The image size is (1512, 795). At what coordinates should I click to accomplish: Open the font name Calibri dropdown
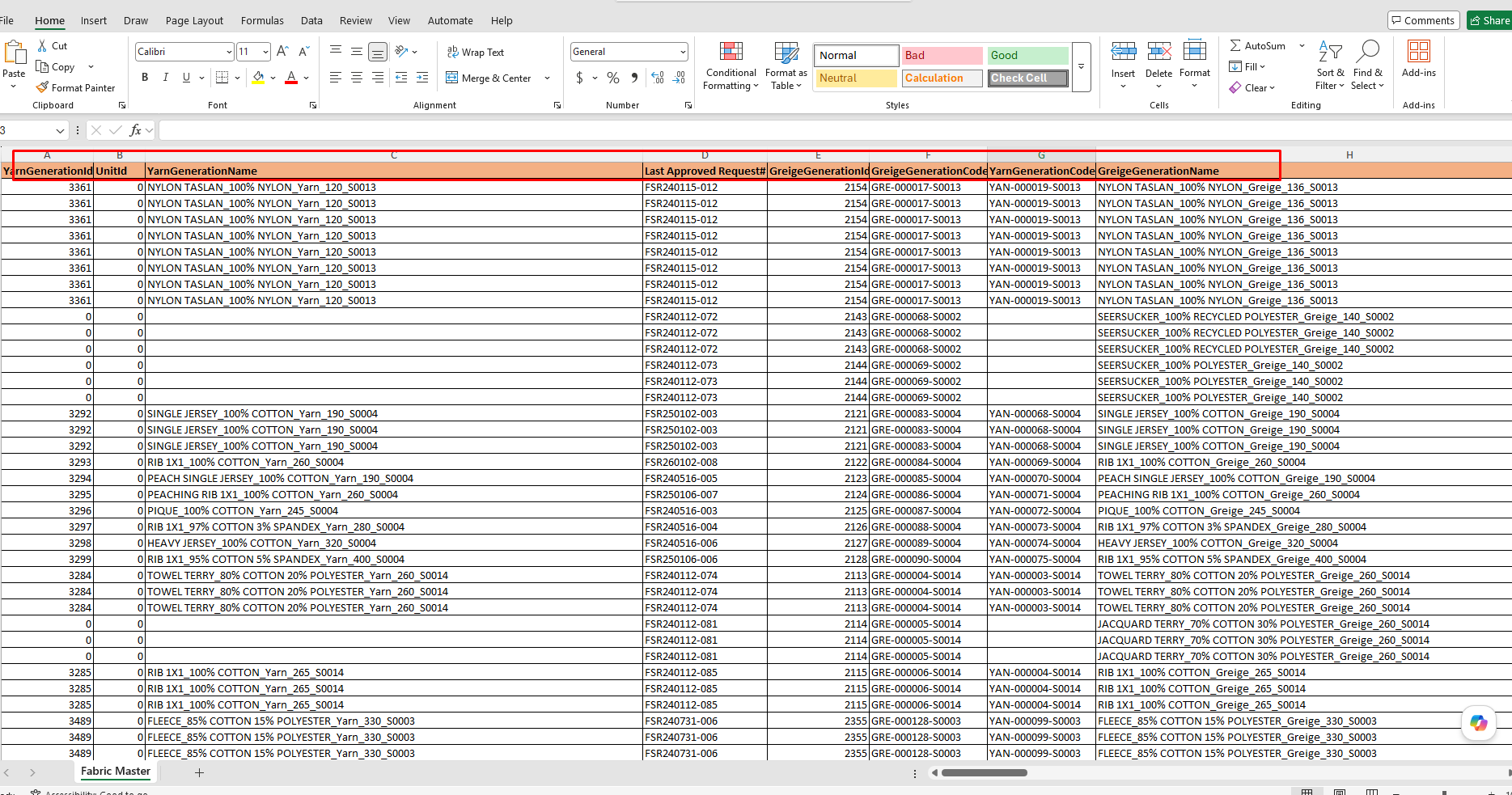point(229,52)
